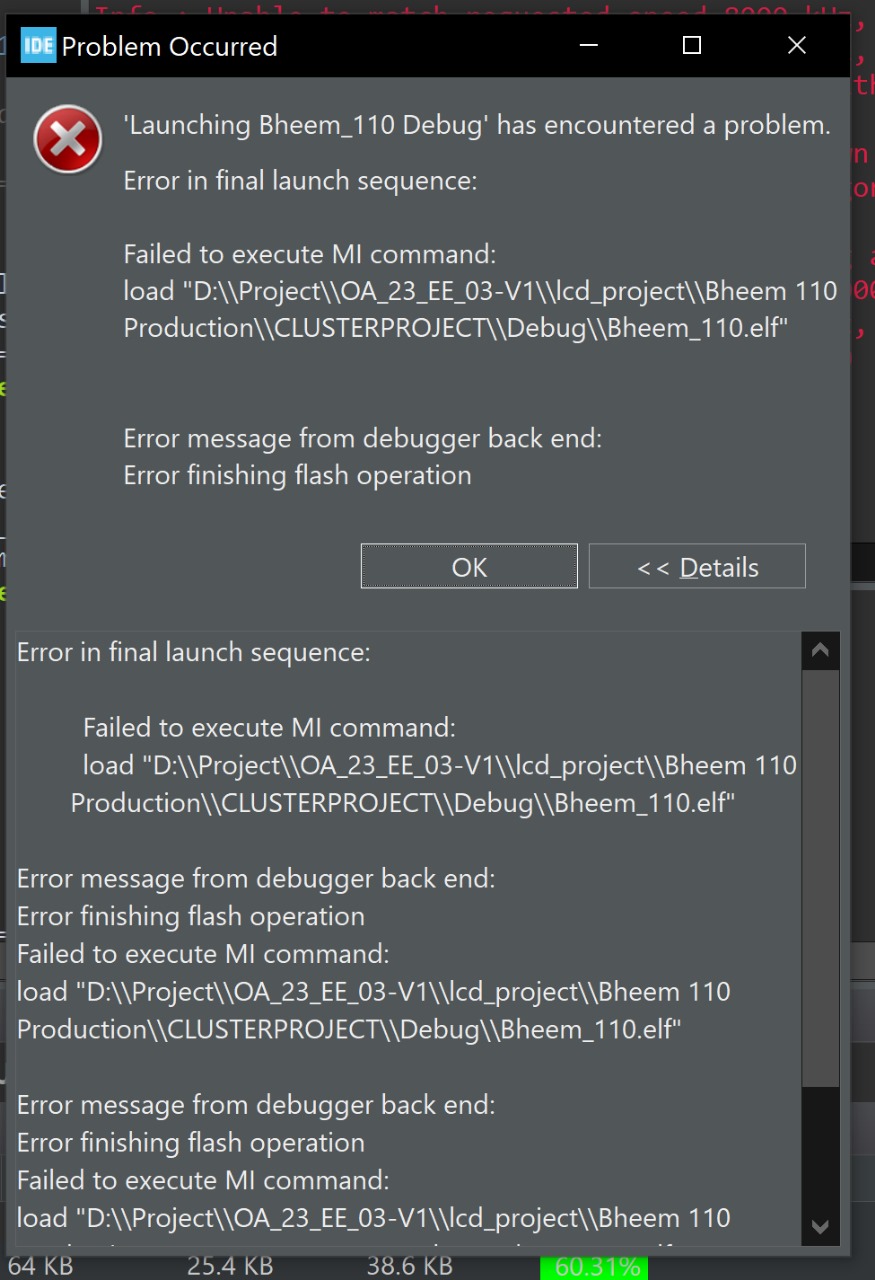Confirm the error with OK
Image resolution: width=875 pixels, height=1280 pixels.
[469, 566]
